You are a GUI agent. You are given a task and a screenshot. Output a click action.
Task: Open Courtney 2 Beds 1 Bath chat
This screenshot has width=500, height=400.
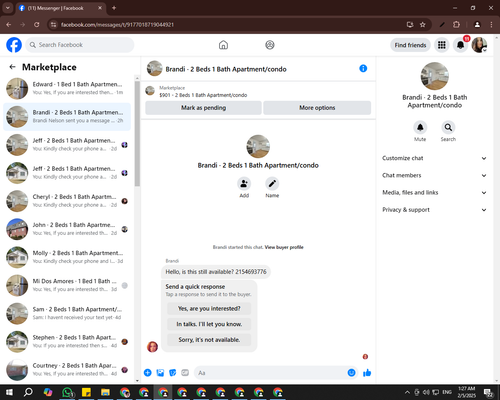point(67,370)
